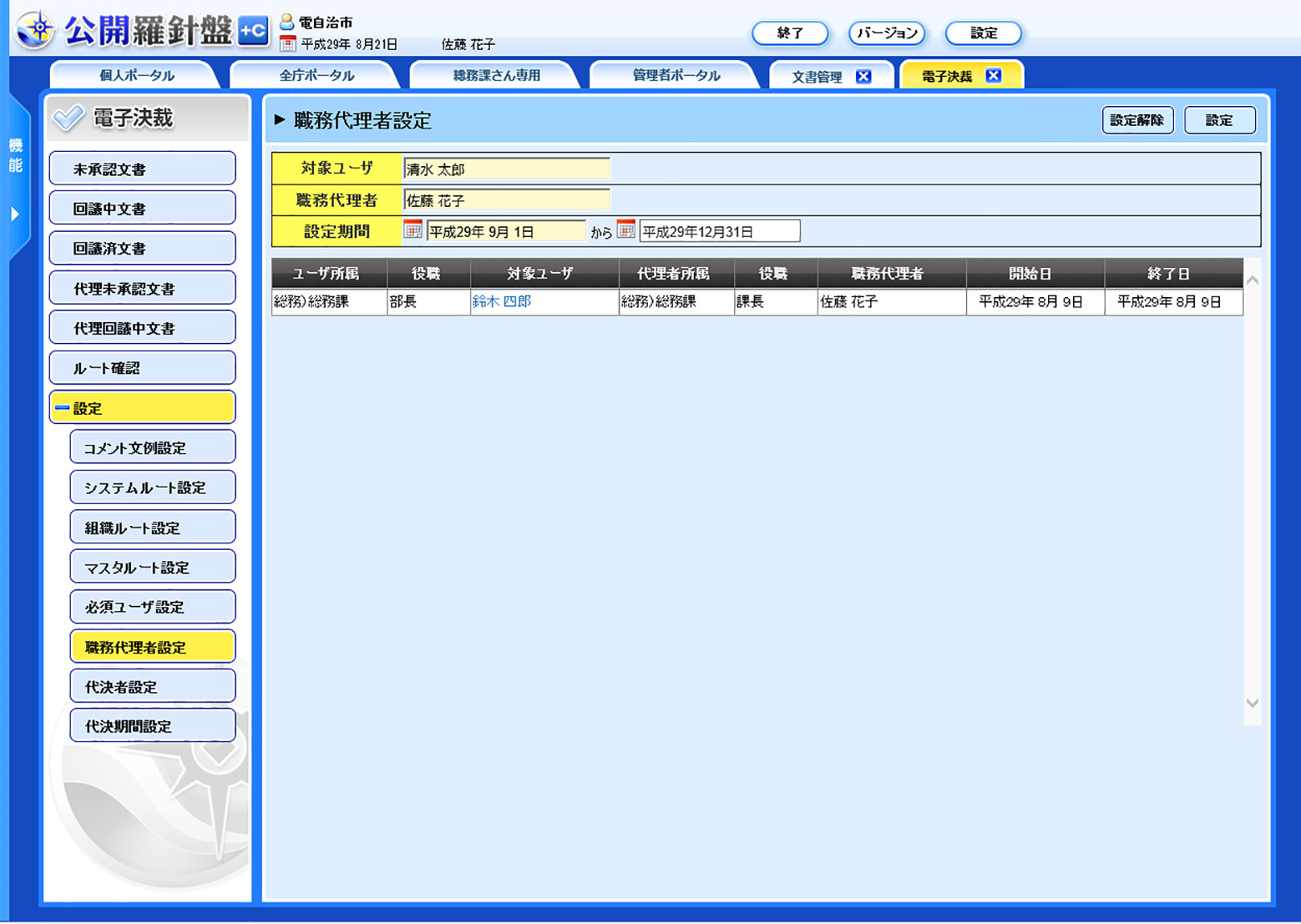Select the 電子決裁 tab
The height and width of the screenshot is (924, 1301).
coord(947,76)
